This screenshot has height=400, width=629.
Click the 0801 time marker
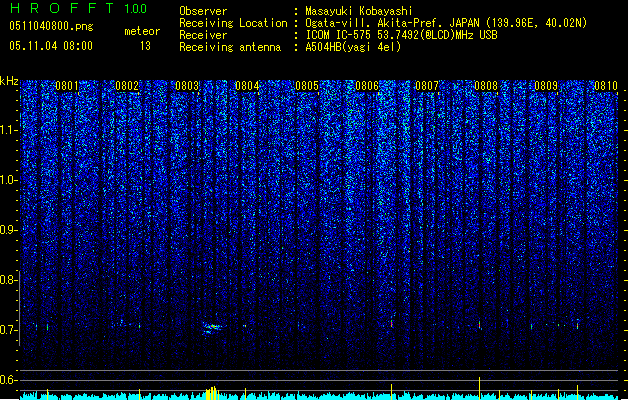pos(67,86)
